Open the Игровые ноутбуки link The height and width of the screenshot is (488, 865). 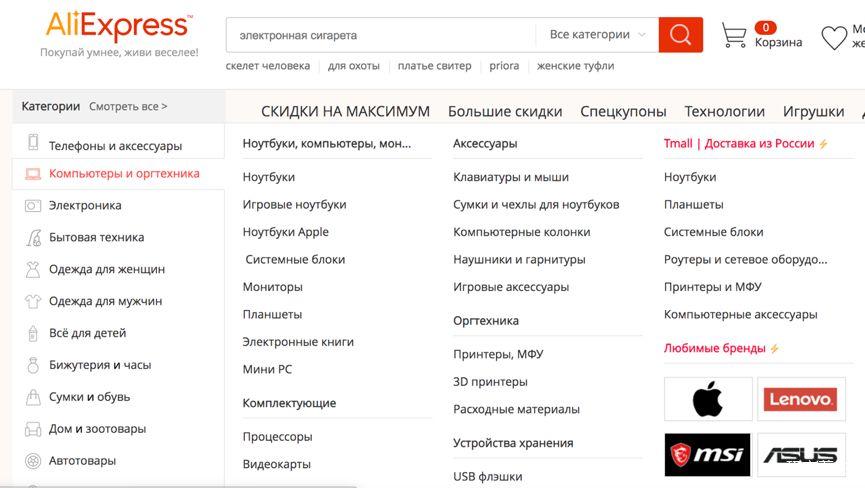click(x=295, y=205)
